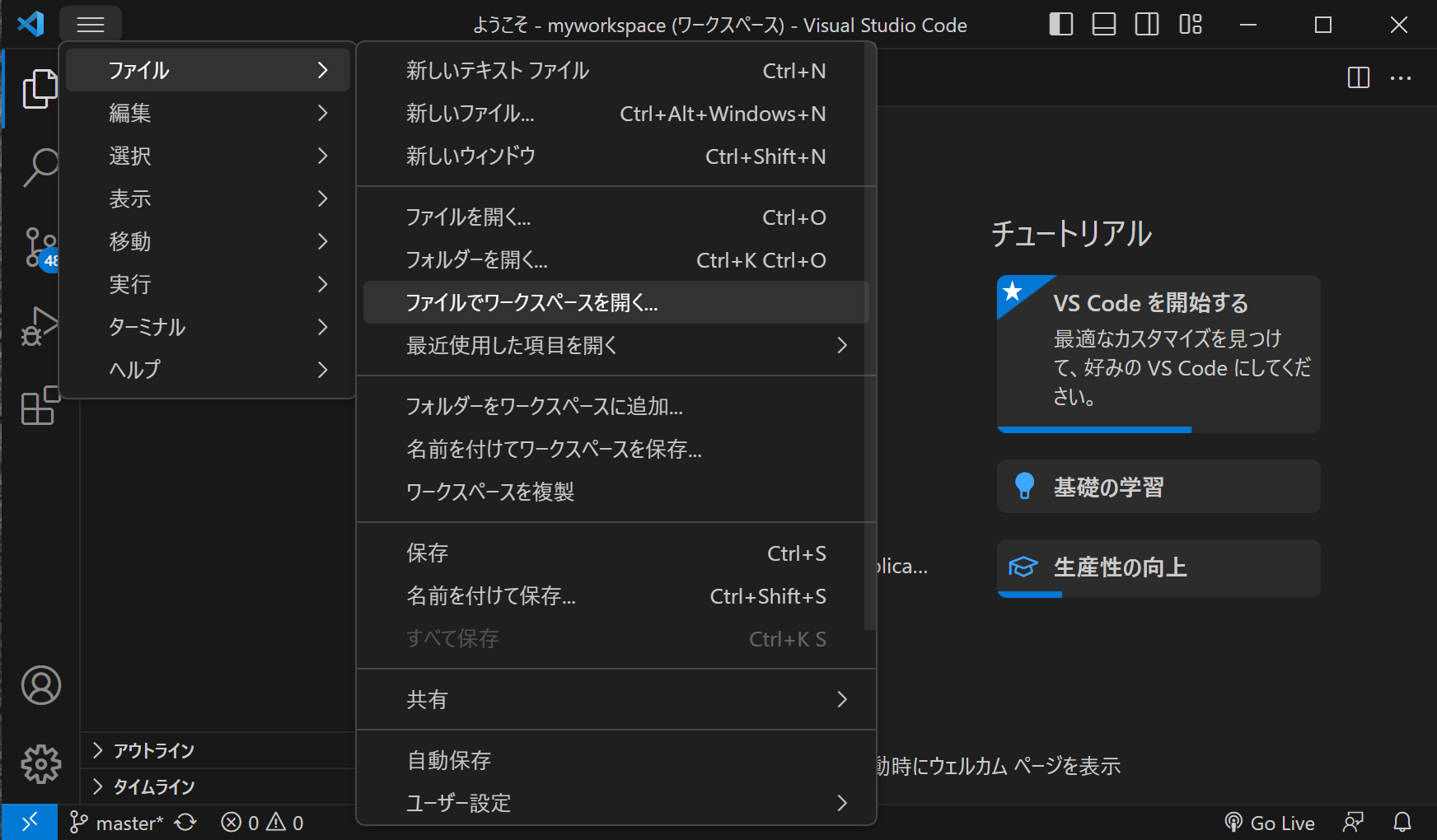Synchronize changes via status bar sync icon
1437x840 pixels.
[186, 823]
